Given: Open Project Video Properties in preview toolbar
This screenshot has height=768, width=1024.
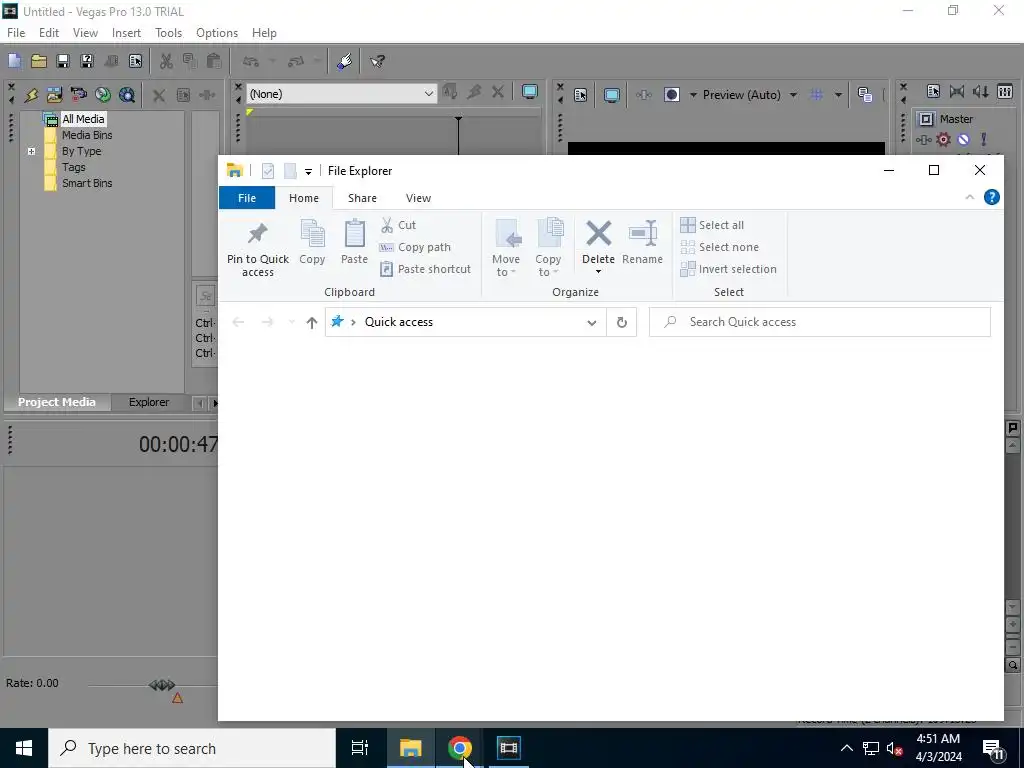Looking at the screenshot, I should point(581,95).
